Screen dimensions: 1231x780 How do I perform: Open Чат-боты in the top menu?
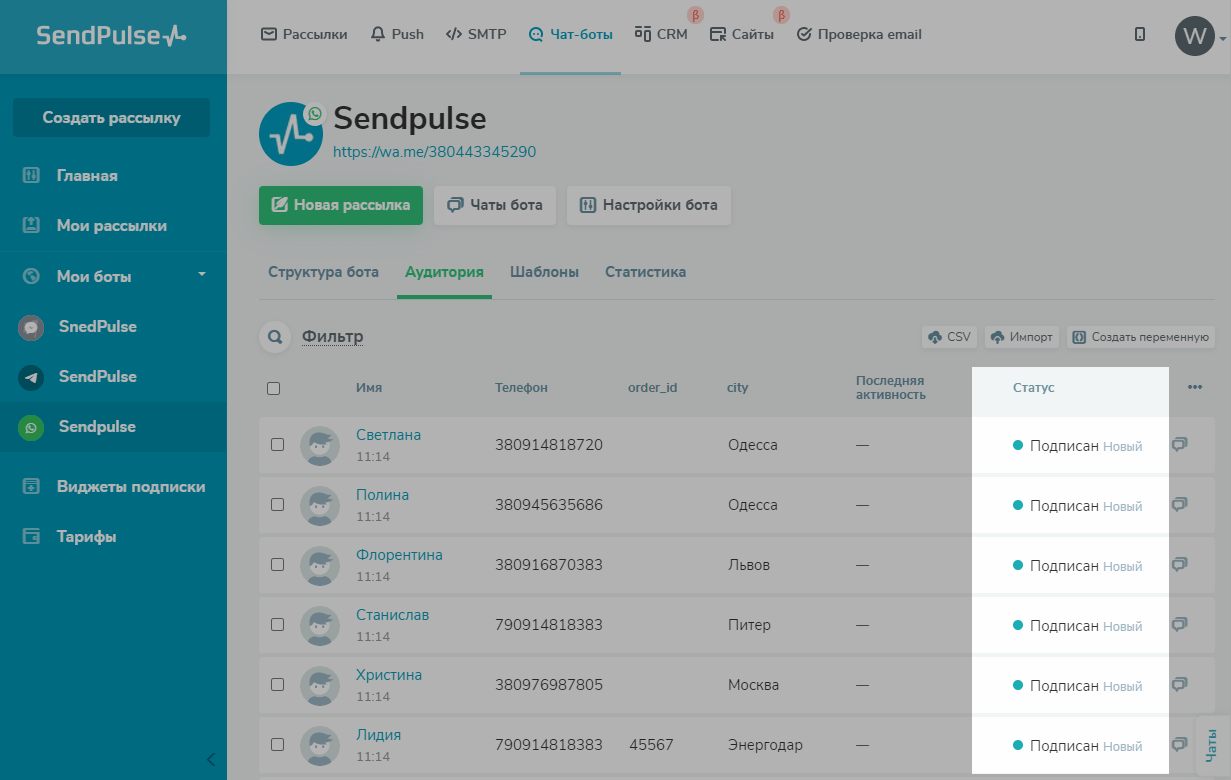570,34
